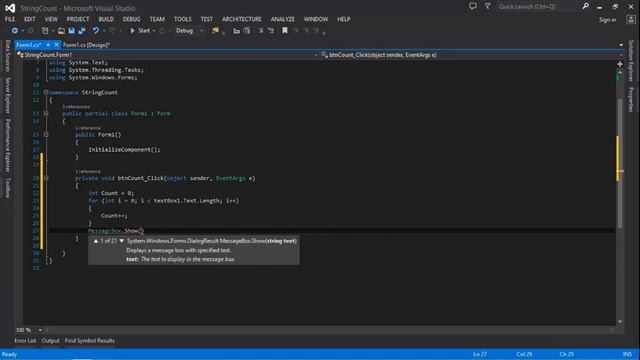Open the ANALYZE menu
Image resolution: width=640 pixels, height=360 pixels.
click(282, 19)
